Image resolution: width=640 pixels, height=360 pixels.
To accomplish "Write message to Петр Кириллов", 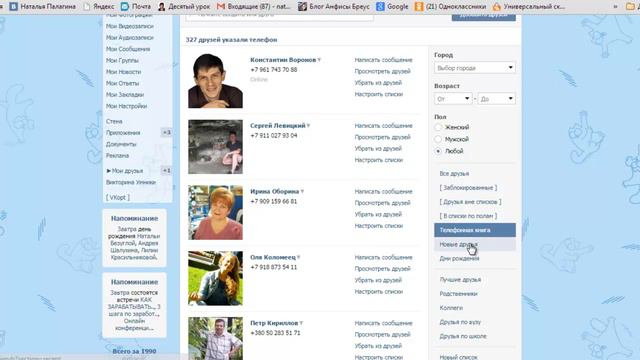I will 383,323.
